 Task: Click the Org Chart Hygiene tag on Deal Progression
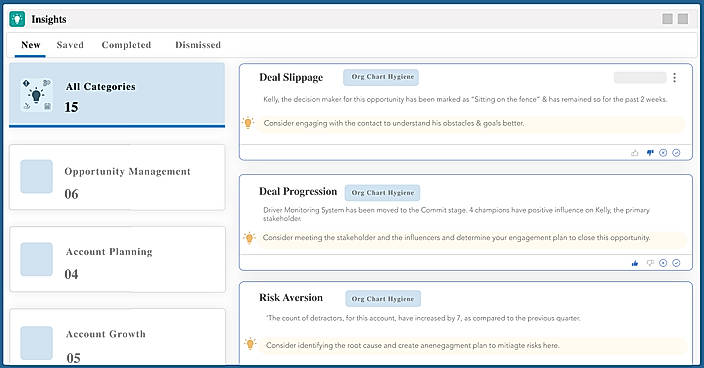383,193
